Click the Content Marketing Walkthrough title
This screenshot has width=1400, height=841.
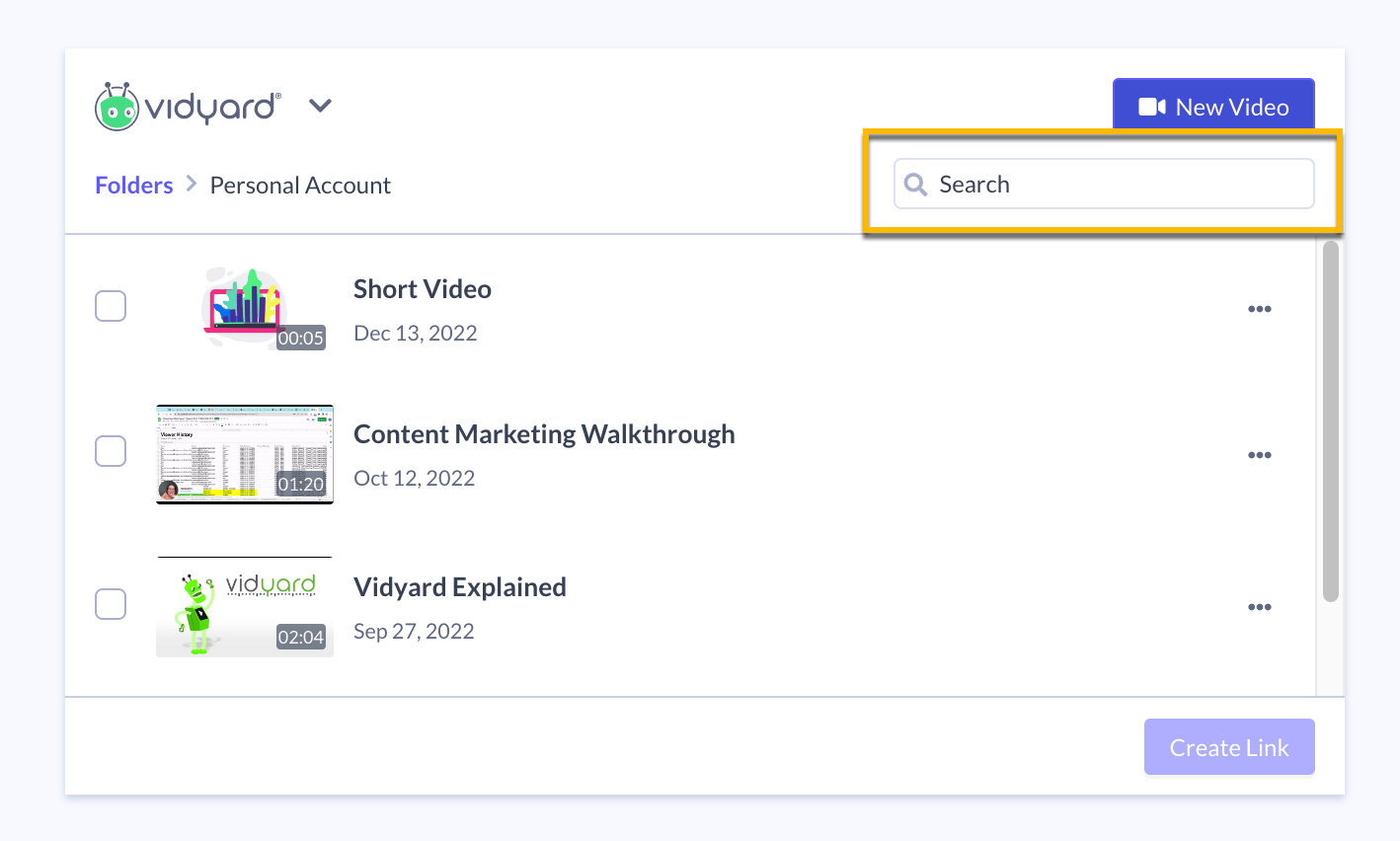(544, 434)
